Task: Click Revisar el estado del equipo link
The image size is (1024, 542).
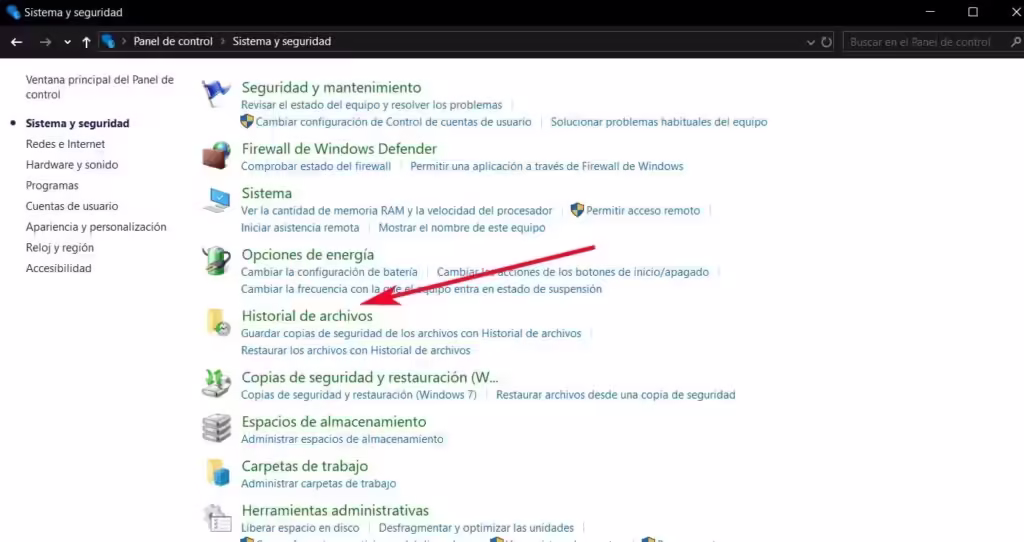Action: [x=372, y=105]
